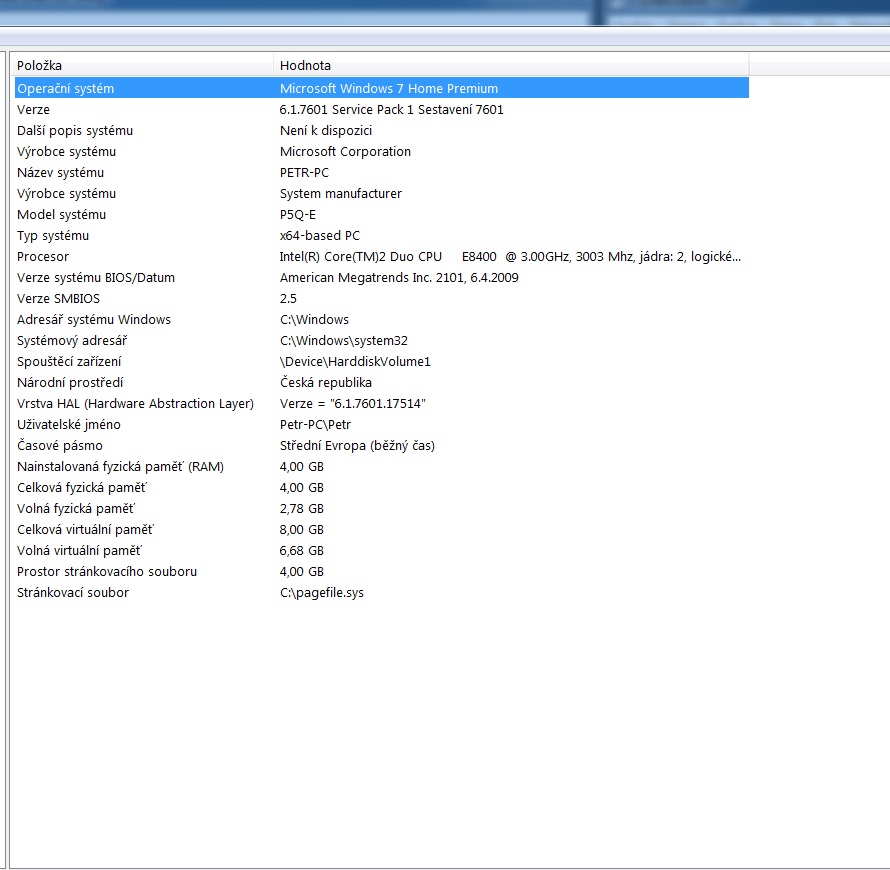The height and width of the screenshot is (870, 890).
Task: Click the 6,68 GB value
Action: [x=302, y=550]
